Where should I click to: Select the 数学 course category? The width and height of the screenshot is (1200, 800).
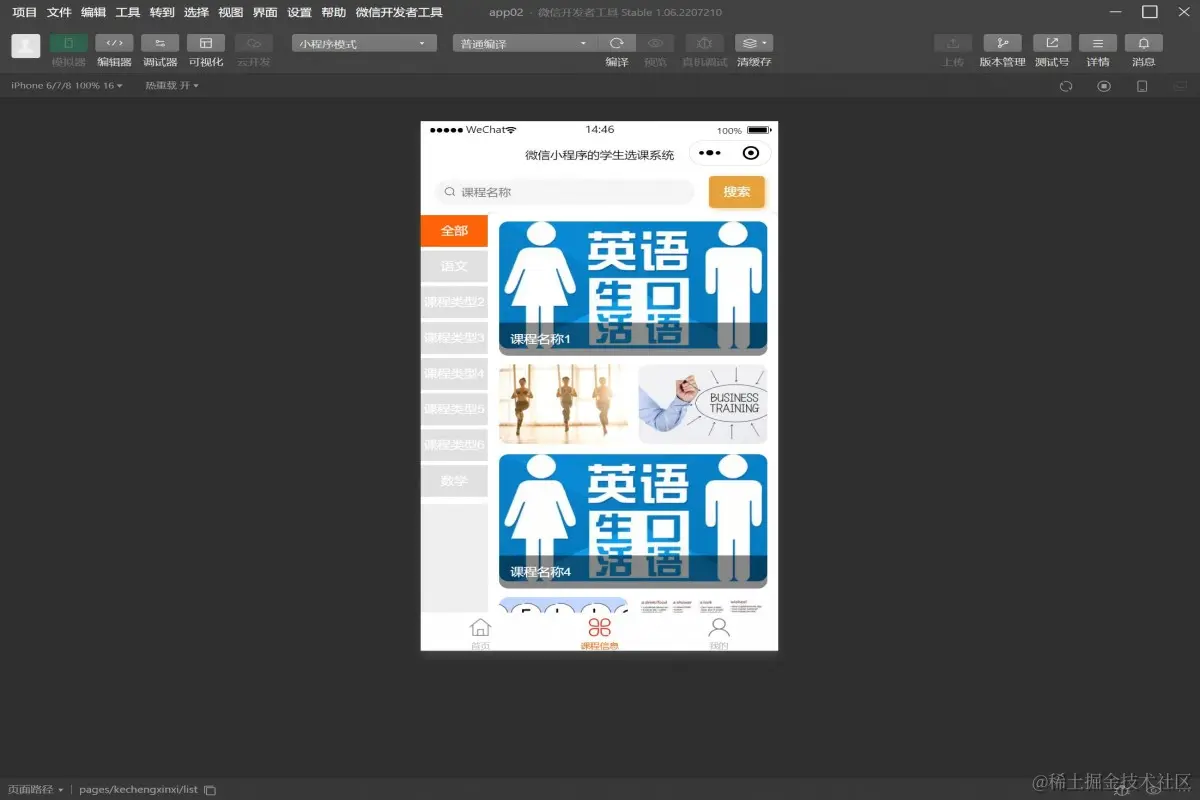(454, 480)
